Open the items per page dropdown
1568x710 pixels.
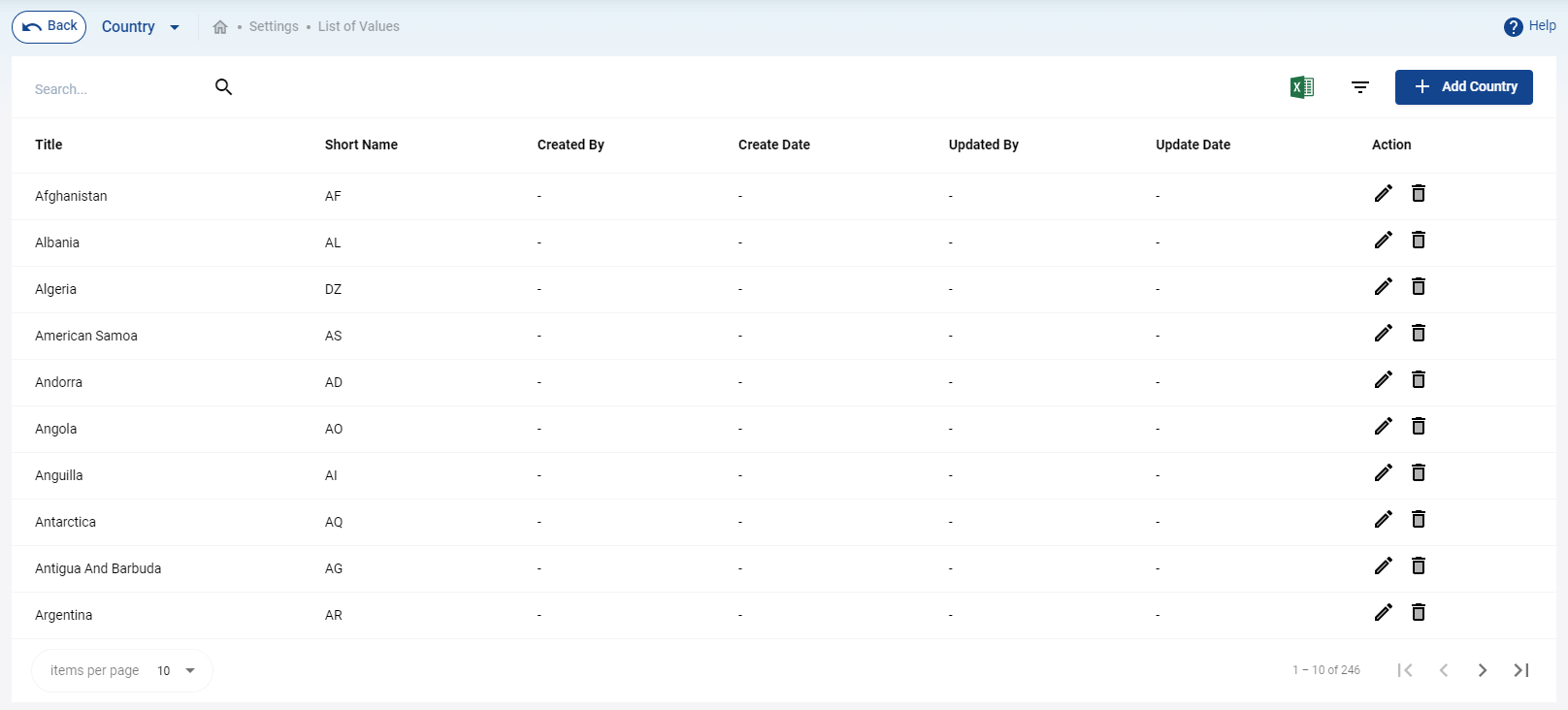click(177, 670)
